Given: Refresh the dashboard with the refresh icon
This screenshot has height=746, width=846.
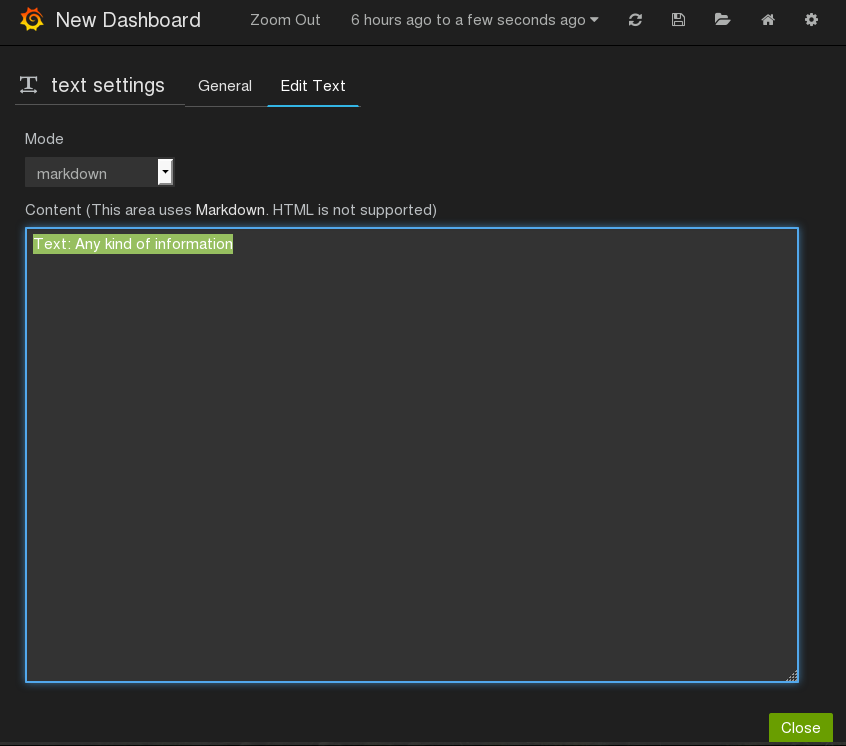Looking at the screenshot, I should pos(635,20).
